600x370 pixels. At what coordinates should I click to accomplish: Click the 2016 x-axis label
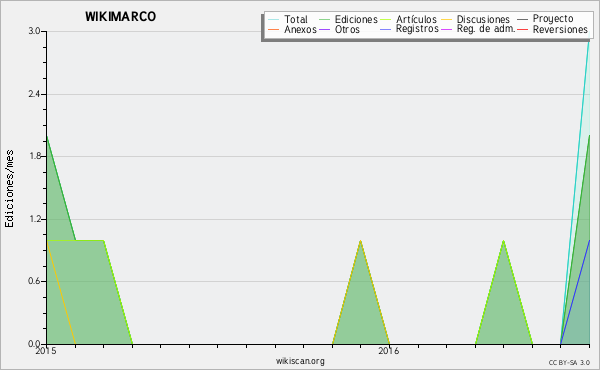coord(389,351)
